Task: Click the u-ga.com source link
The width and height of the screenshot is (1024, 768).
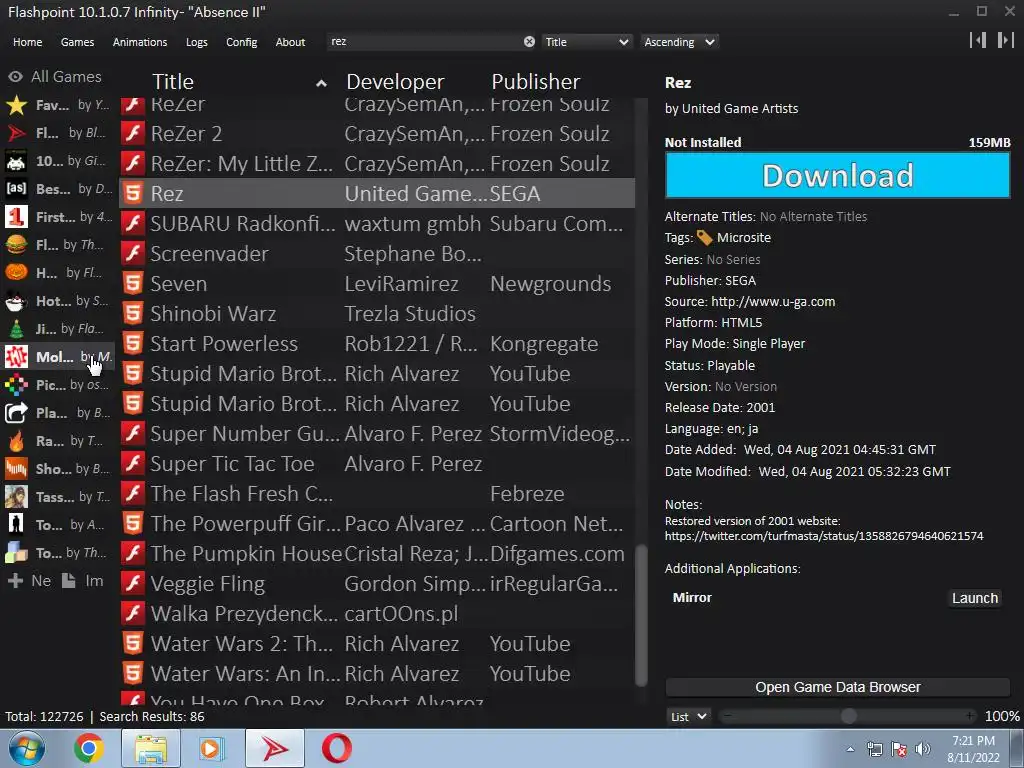Action: (773, 302)
